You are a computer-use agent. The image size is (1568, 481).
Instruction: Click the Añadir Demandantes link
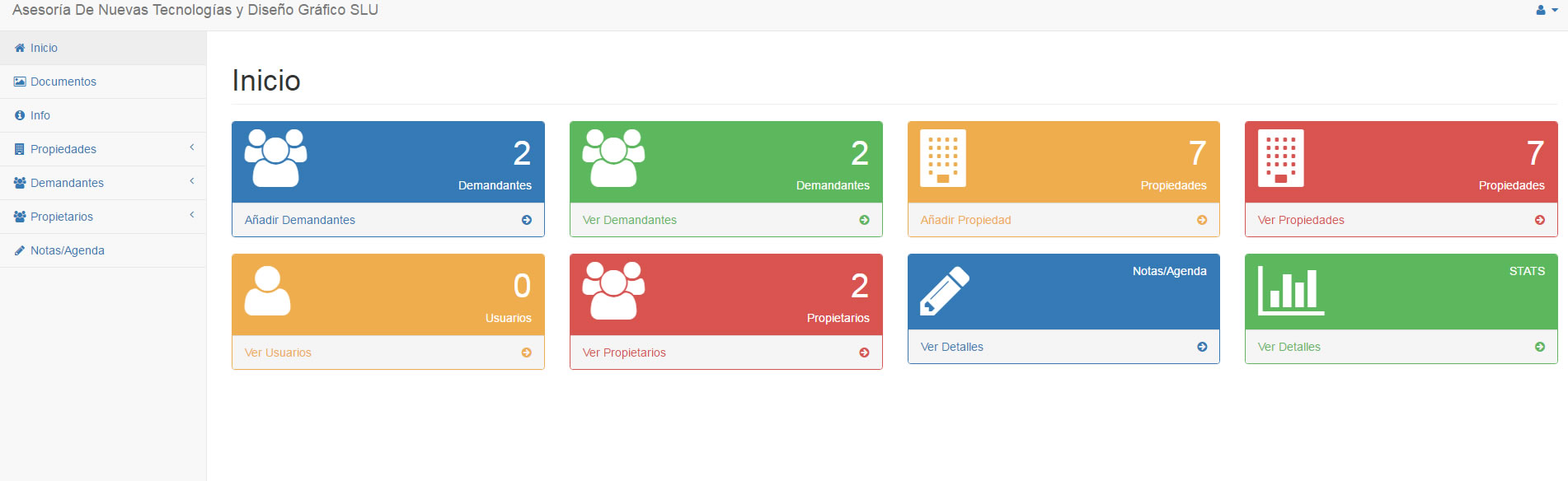point(300,220)
